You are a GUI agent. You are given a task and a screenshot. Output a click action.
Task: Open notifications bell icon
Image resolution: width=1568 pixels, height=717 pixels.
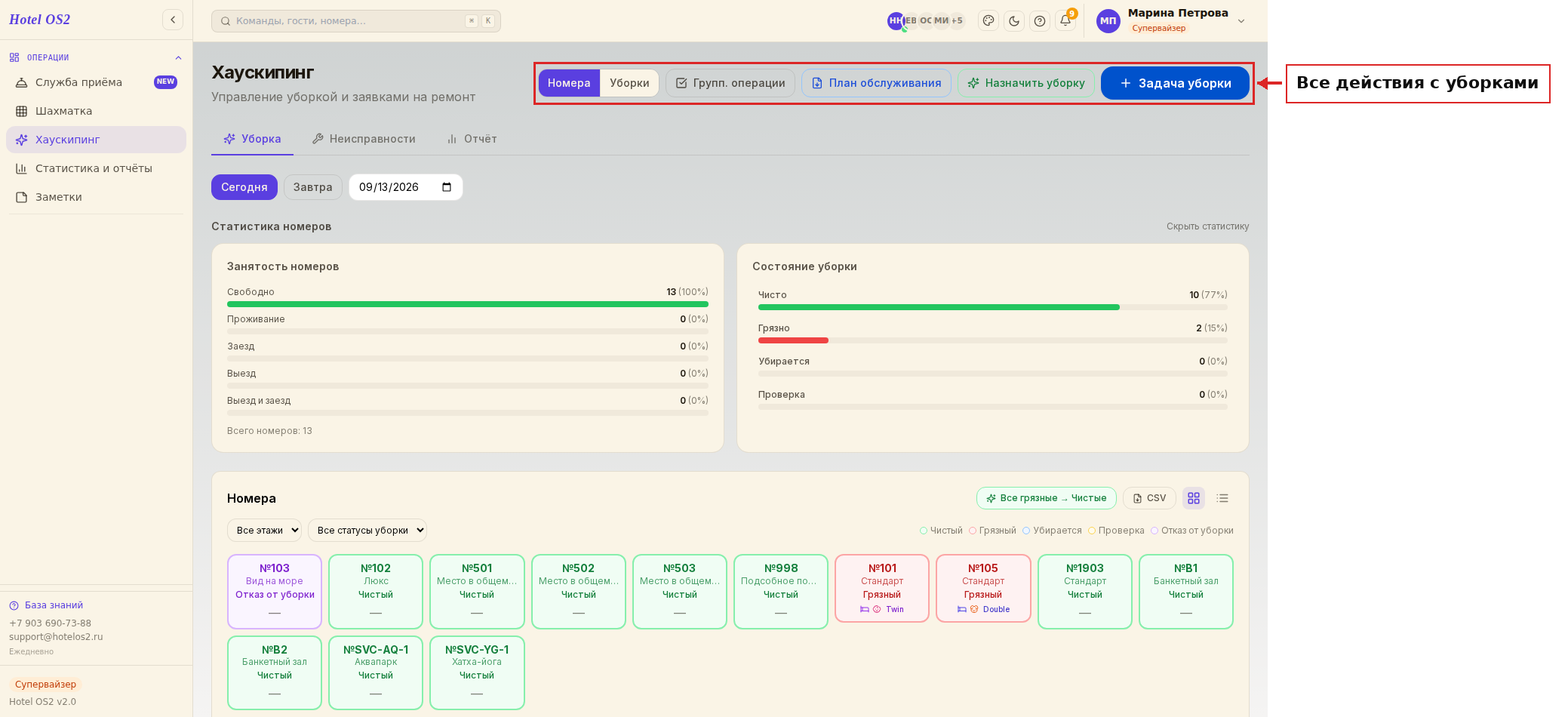tap(1065, 21)
